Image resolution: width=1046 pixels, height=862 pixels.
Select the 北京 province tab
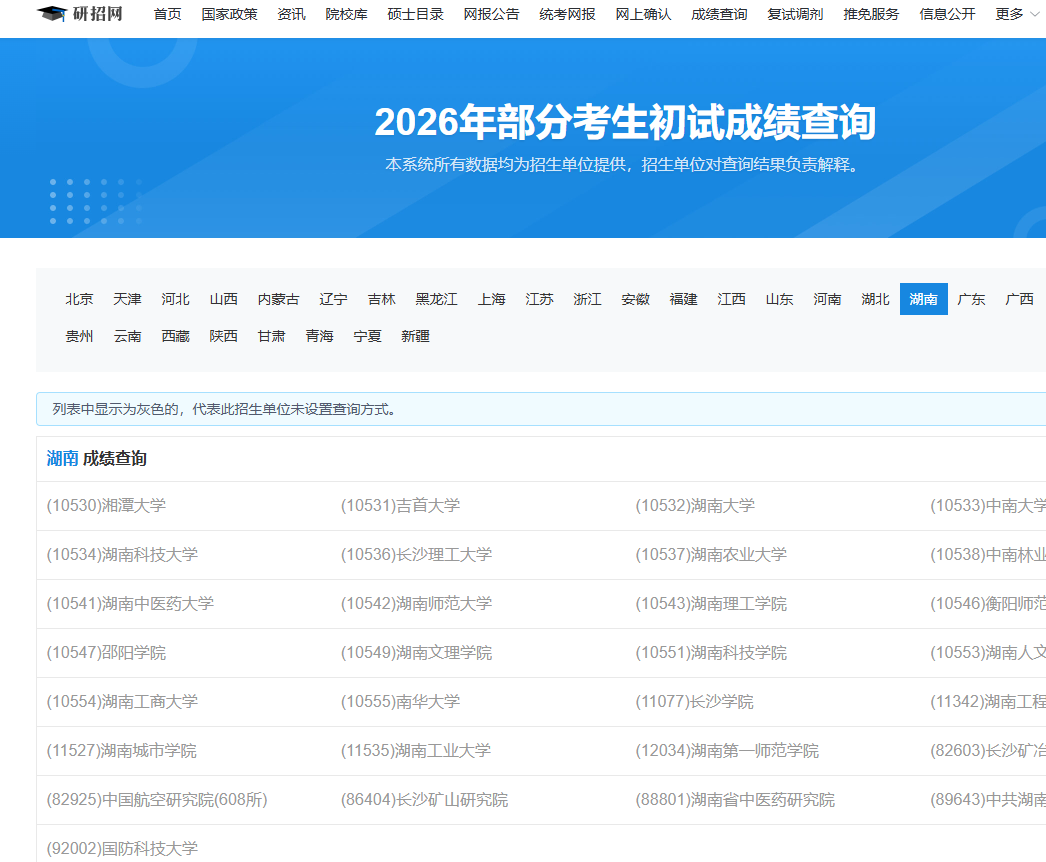click(80, 299)
